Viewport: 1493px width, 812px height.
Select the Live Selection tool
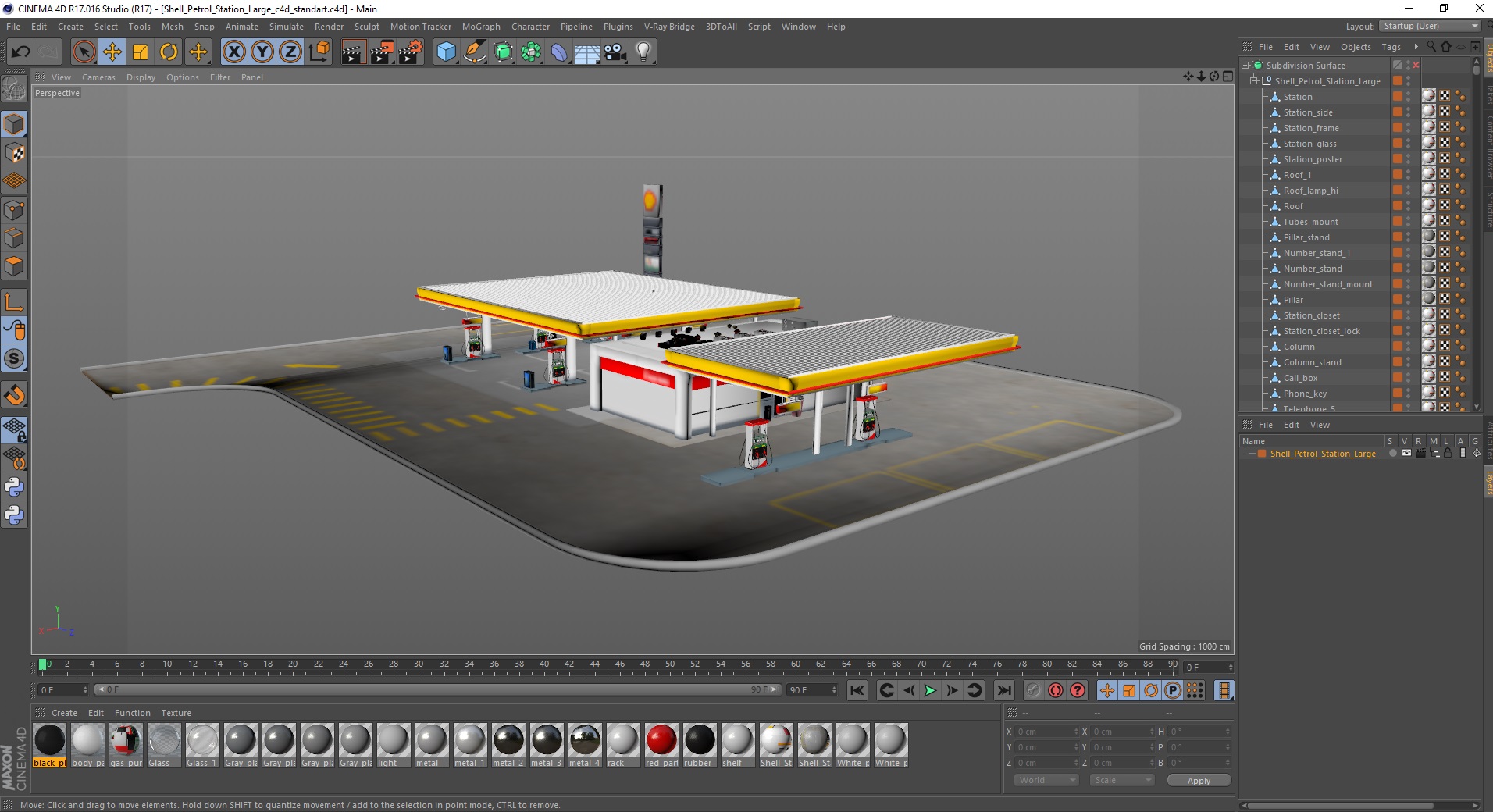point(84,52)
